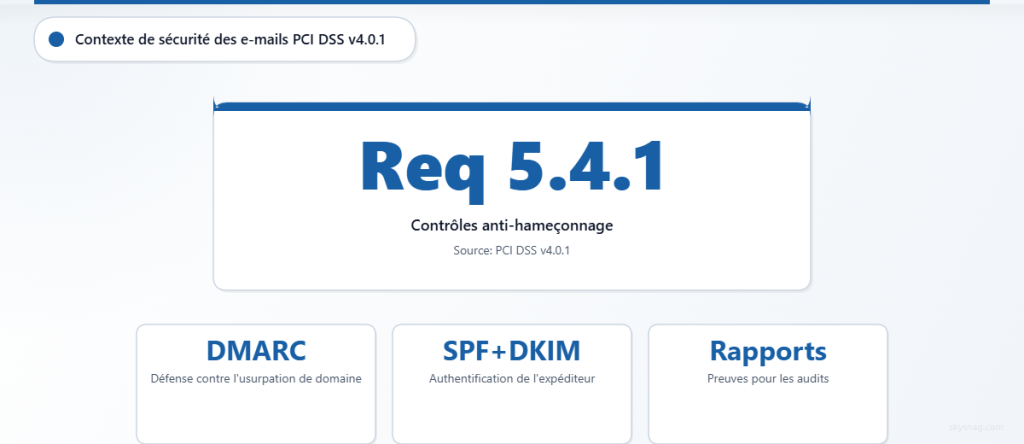The image size is (1024, 444).
Task: Open the Rapports card
Action: tap(768, 384)
